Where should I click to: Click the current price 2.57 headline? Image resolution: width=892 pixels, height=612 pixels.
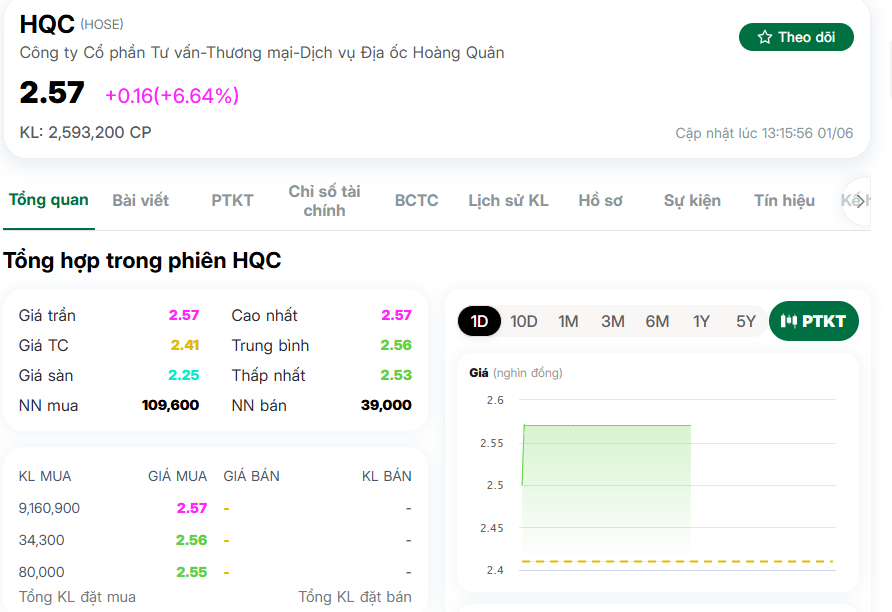pyautogui.click(x=52, y=92)
